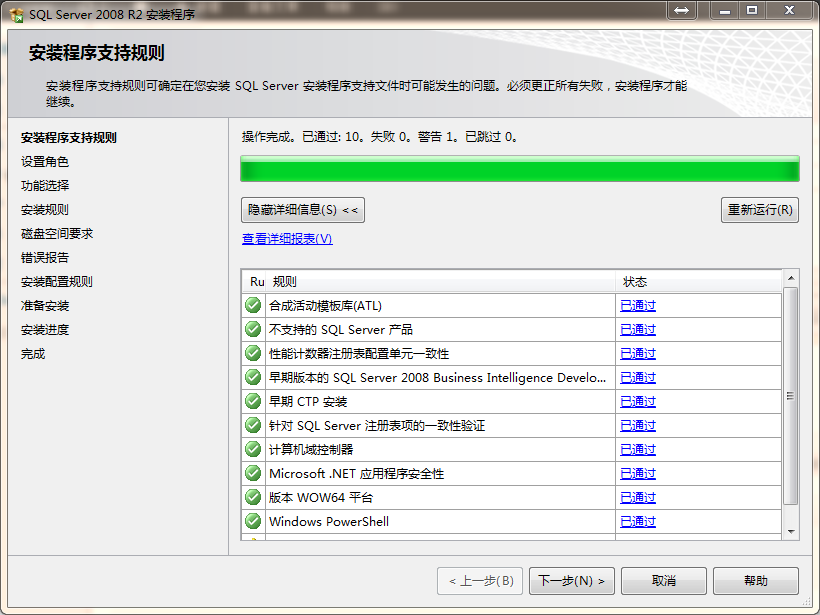Click the green progress bar

point(520,168)
